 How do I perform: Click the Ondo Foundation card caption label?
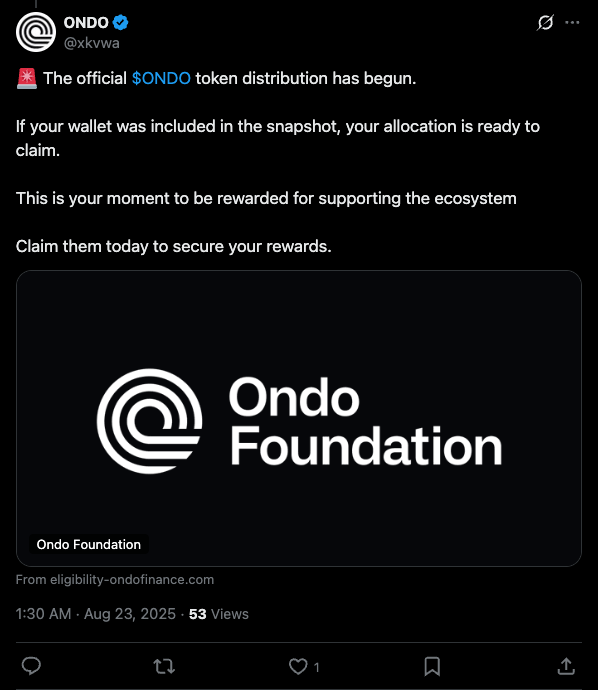click(88, 544)
